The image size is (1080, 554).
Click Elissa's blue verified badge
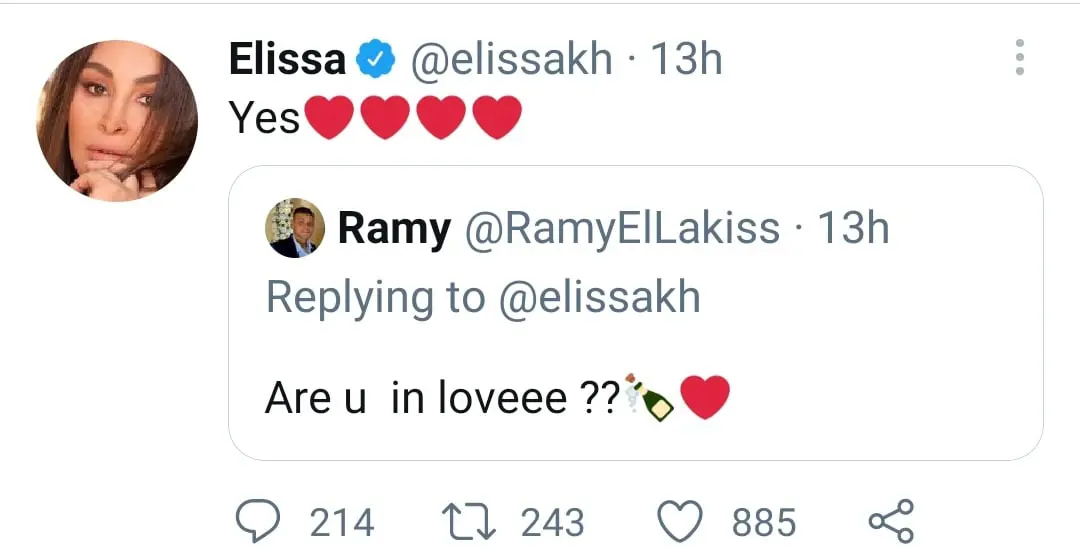point(375,59)
